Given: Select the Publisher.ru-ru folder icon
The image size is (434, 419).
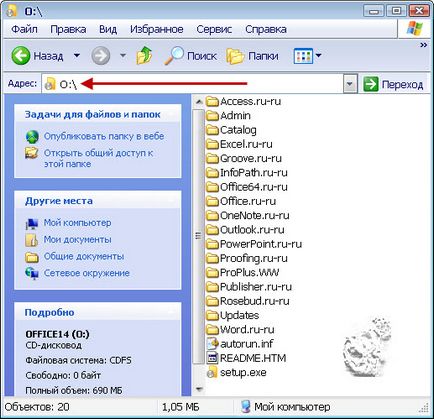Looking at the screenshot, I should [x=212, y=287].
